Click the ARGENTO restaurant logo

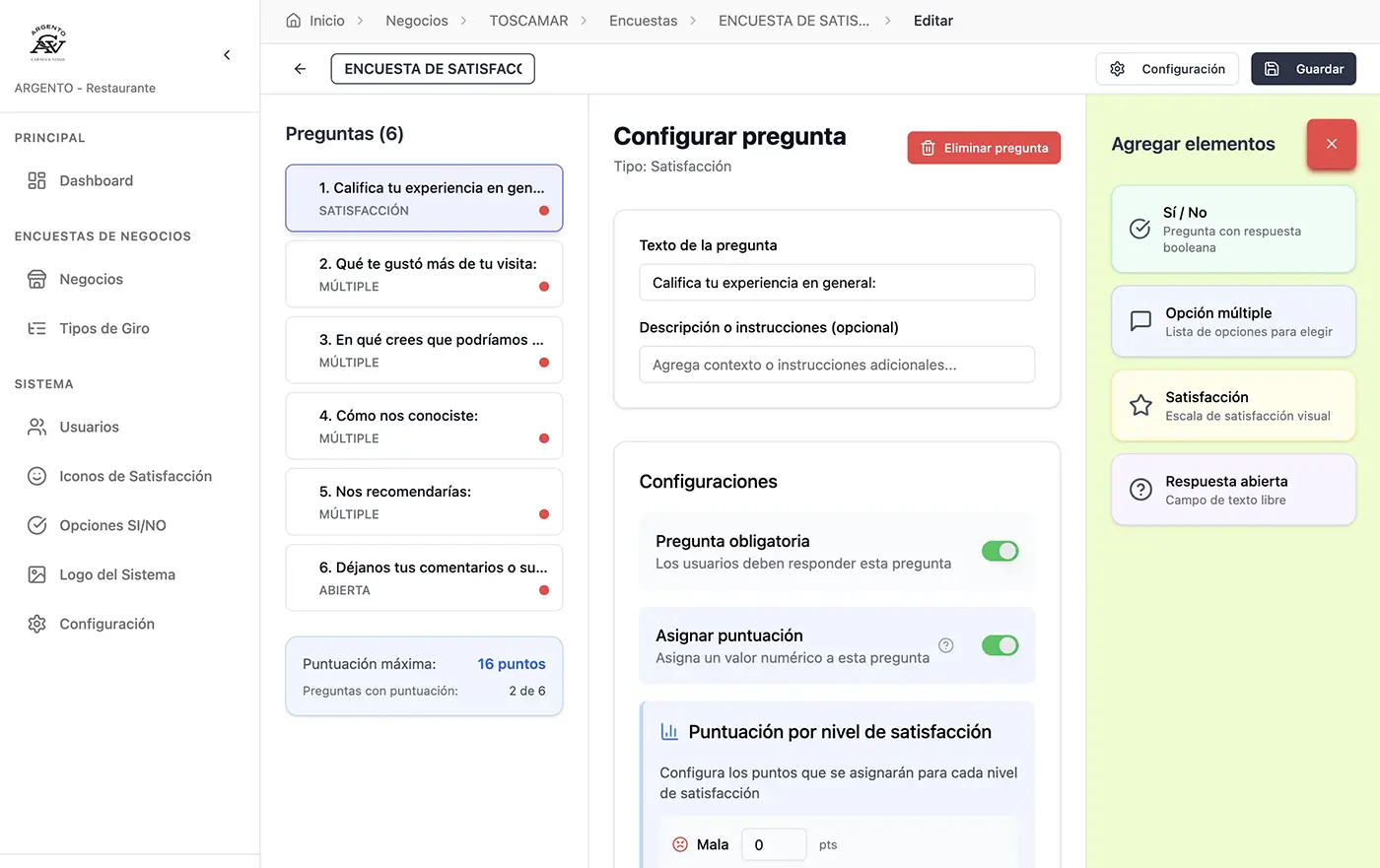point(46,42)
